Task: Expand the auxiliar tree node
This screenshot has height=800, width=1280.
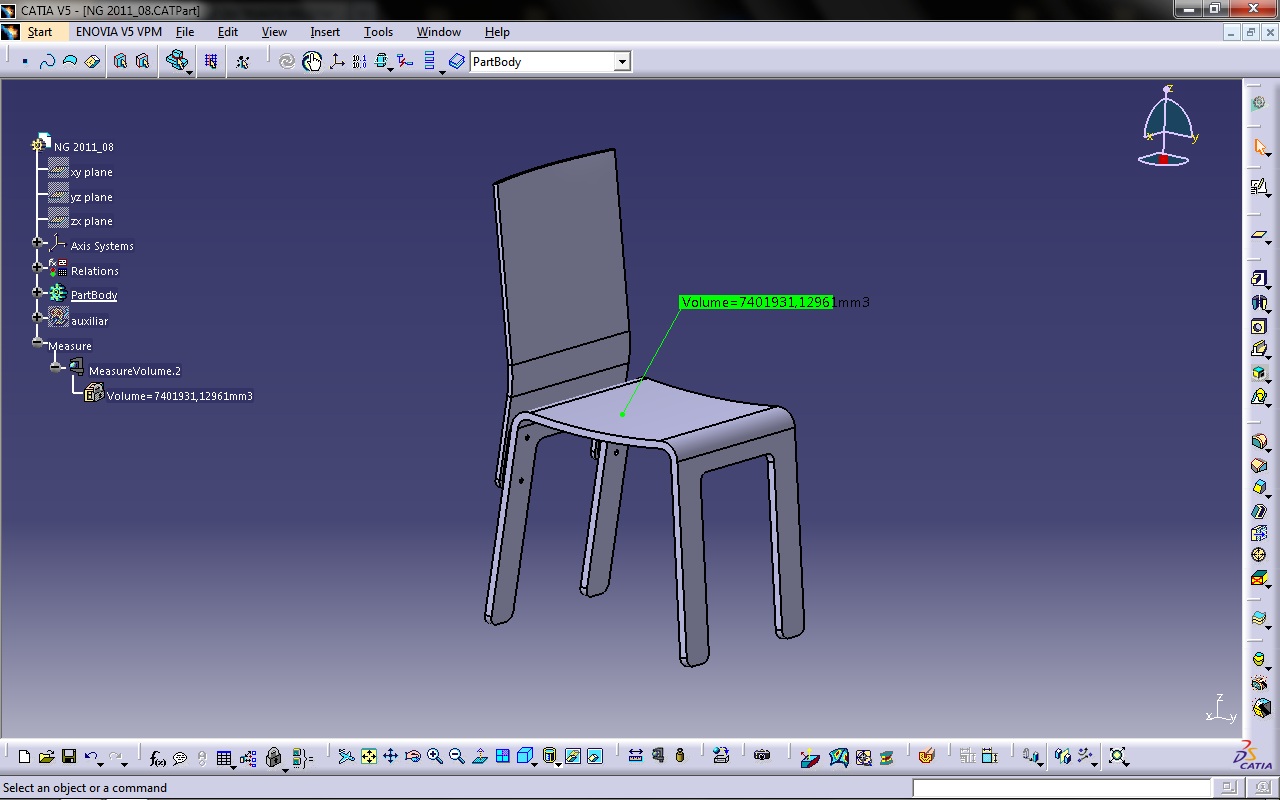Action: tap(37, 317)
